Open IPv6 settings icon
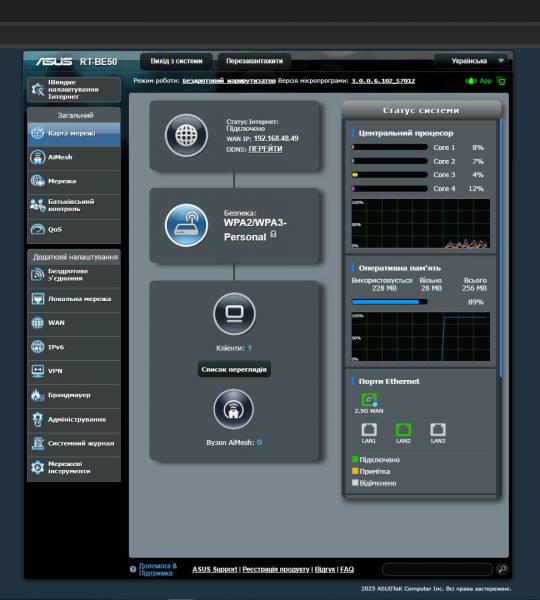 (38, 347)
